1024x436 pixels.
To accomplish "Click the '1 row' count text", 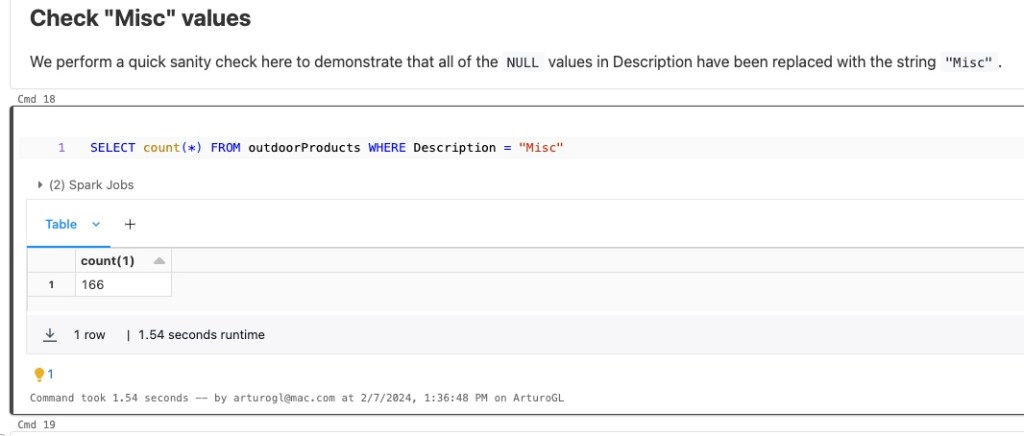I will 89,335.
